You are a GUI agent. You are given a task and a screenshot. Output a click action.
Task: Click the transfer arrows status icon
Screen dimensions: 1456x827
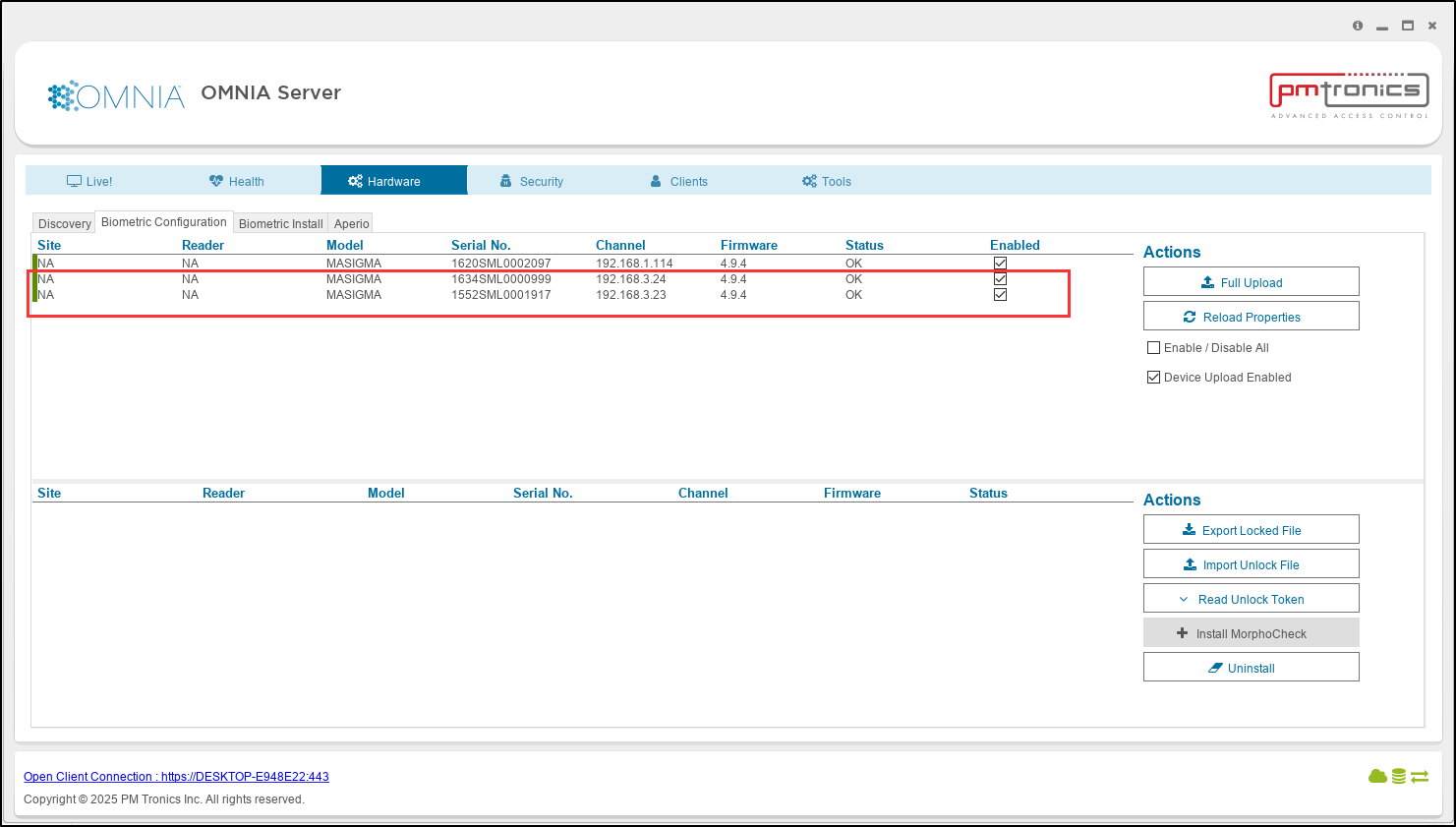(x=1420, y=777)
